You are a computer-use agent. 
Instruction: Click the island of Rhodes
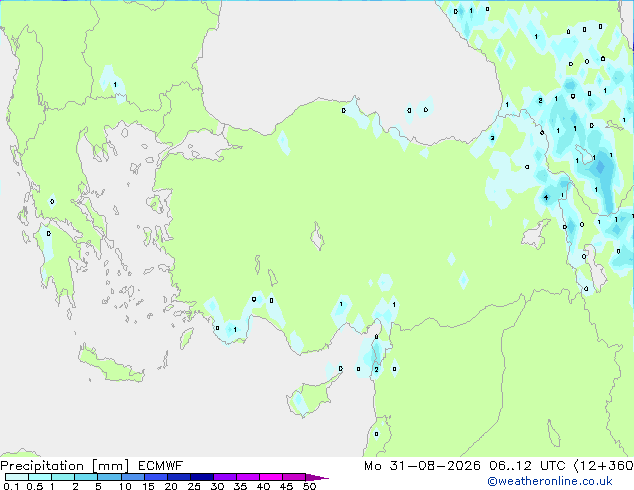click(x=186, y=338)
